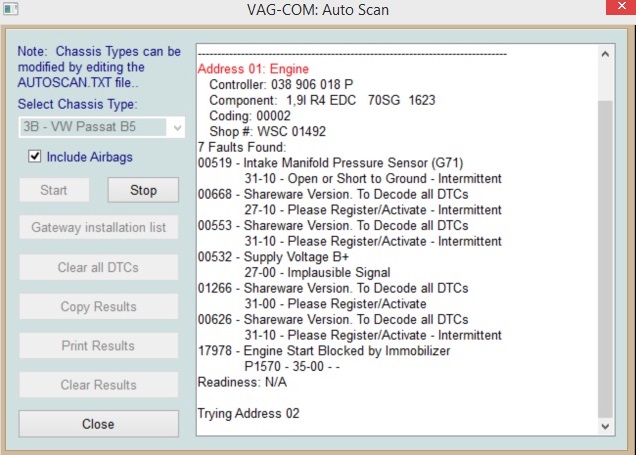Click the Clear Results button
This screenshot has width=636, height=455.
point(98,385)
